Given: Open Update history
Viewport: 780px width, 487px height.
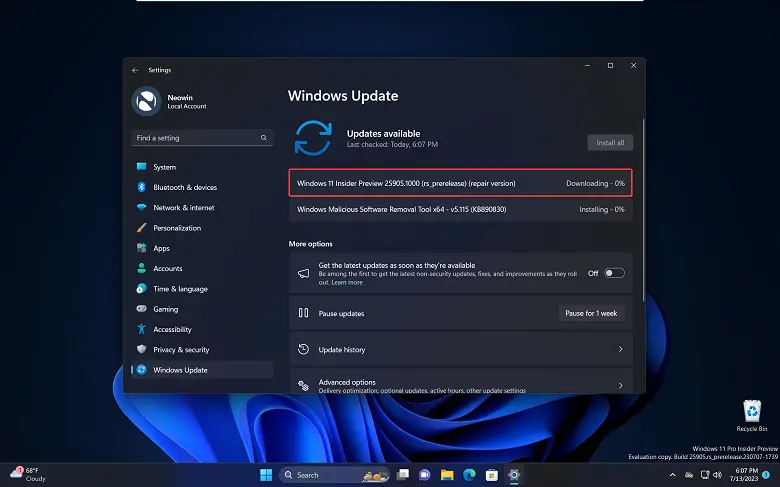Looking at the screenshot, I should [x=461, y=349].
